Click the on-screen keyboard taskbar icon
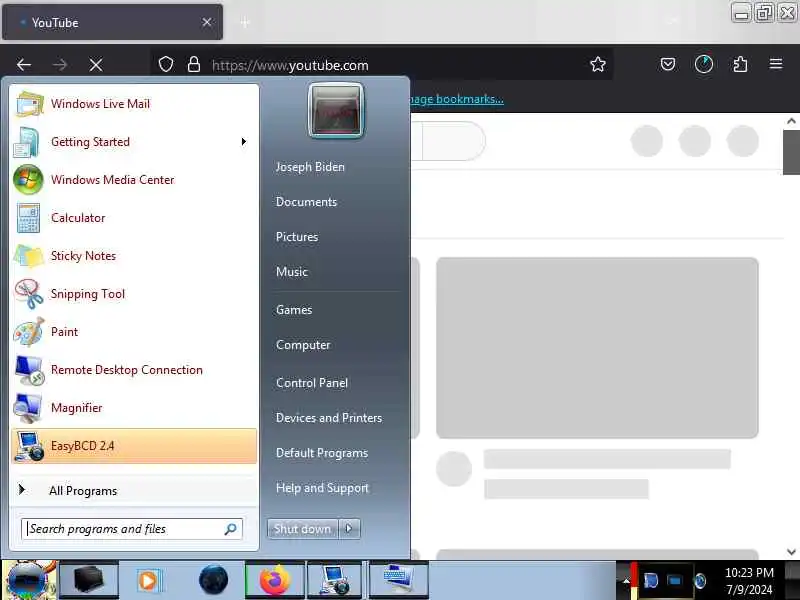 398,580
